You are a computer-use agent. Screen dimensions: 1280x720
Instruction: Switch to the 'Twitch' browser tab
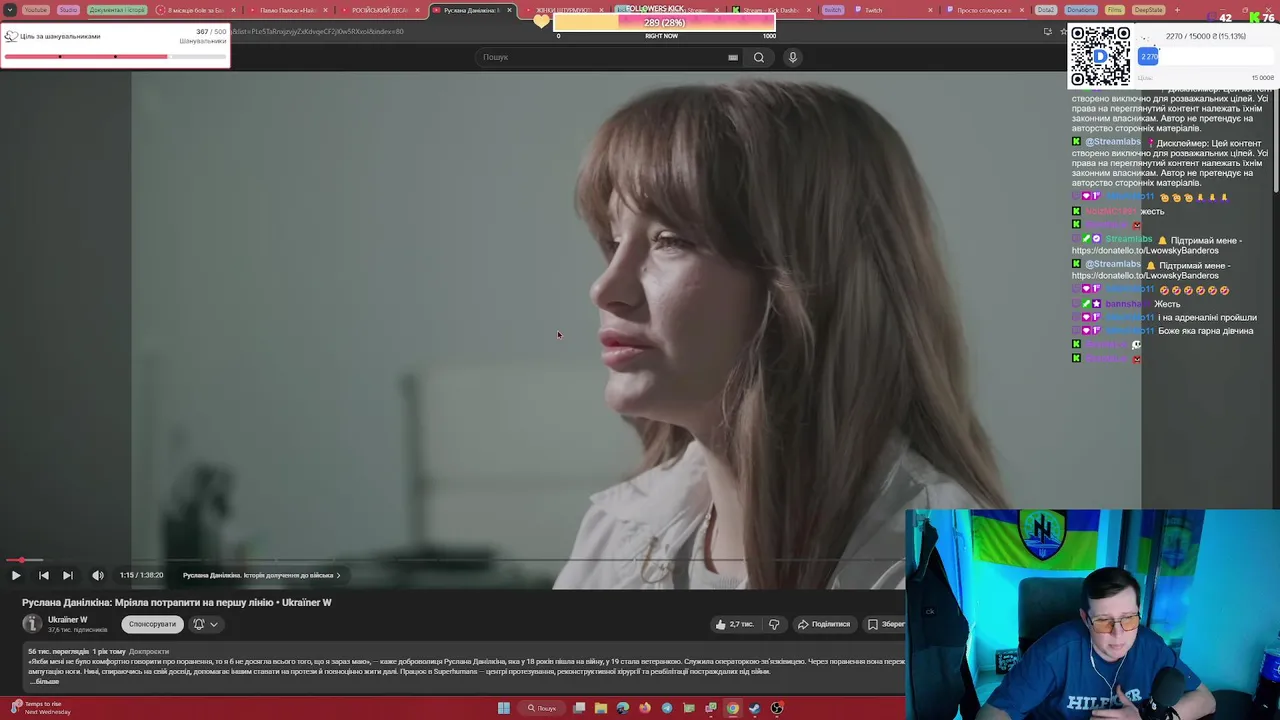(873, 10)
